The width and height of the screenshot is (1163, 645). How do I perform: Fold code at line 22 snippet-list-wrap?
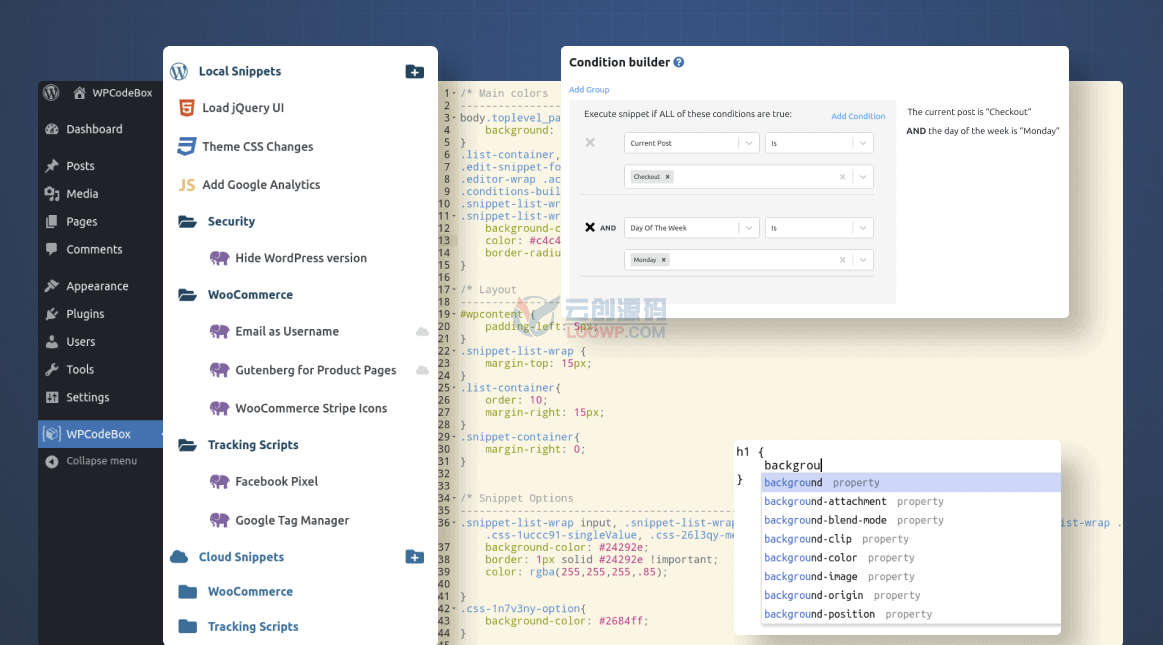[454, 351]
